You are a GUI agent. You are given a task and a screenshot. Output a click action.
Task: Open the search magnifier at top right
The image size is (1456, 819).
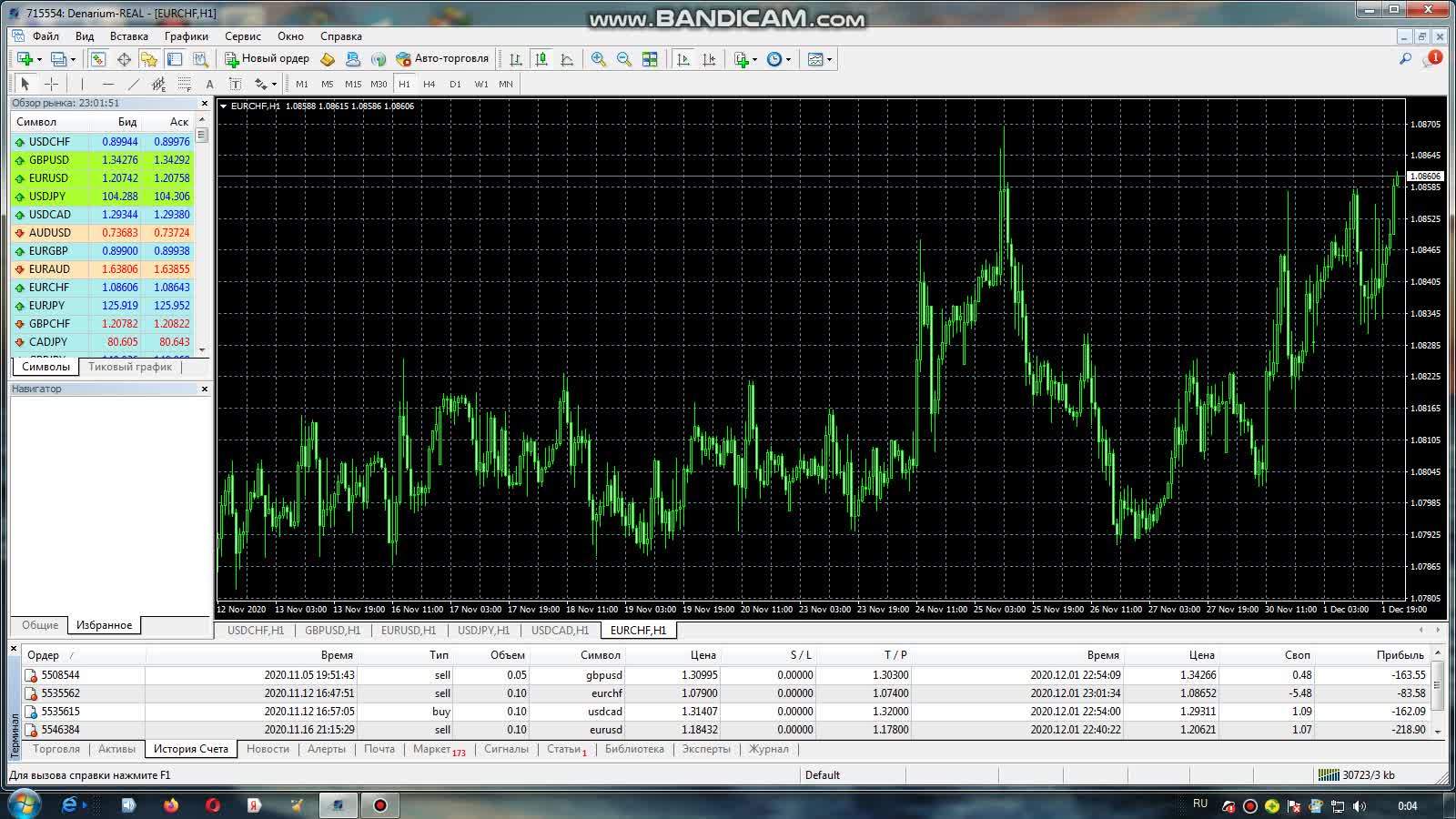(1405, 59)
